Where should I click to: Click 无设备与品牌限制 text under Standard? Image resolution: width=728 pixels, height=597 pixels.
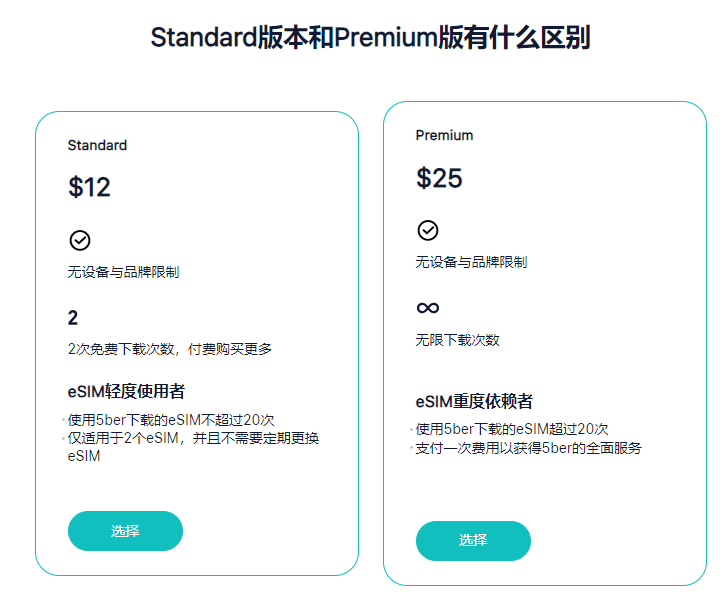[x=123, y=272]
